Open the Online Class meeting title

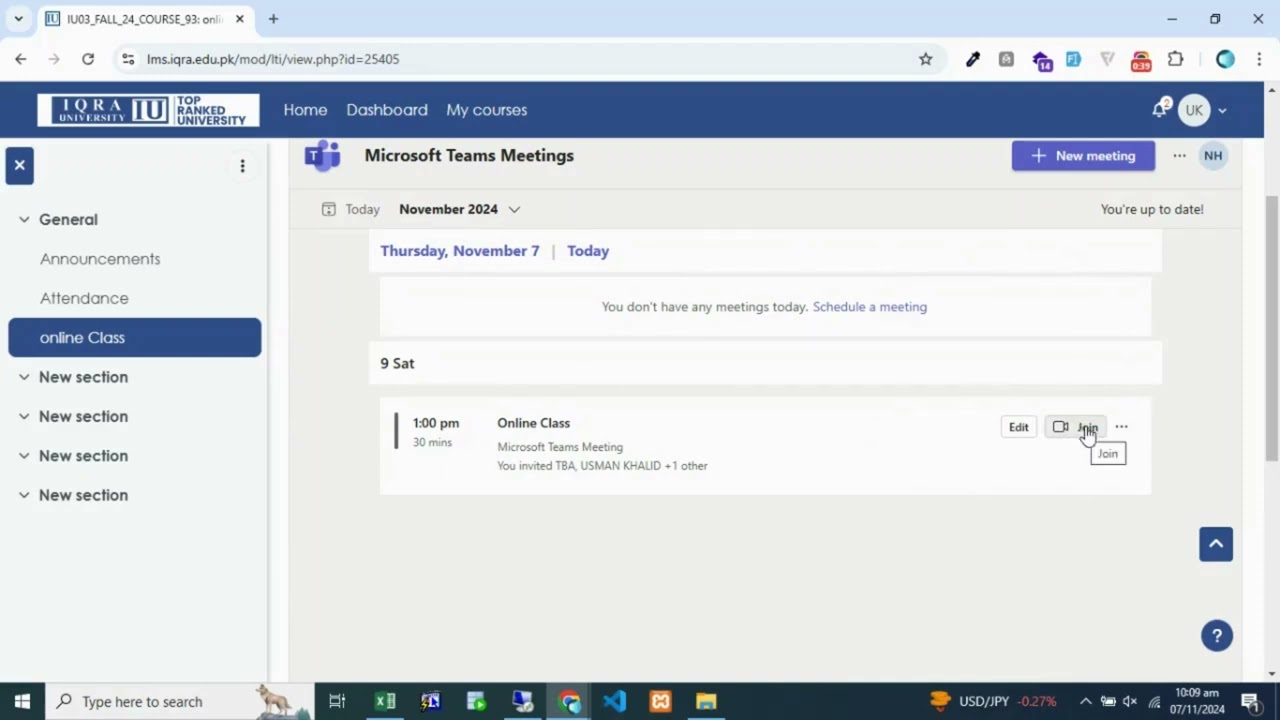coord(533,423)
